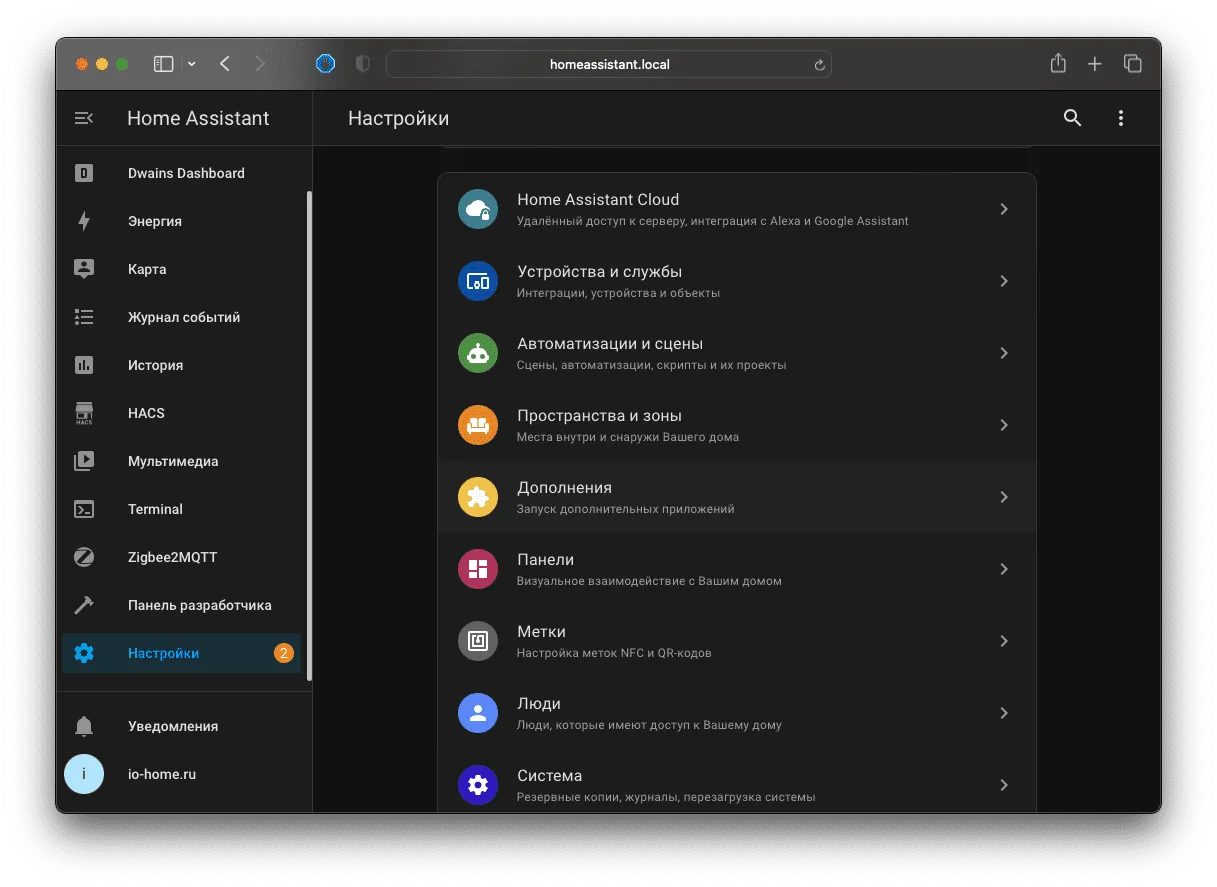This screenshot has width=1217, height=887.
Task: Reload page with the refresh icon
Action: pyautogui.click(x=819, y=64)
